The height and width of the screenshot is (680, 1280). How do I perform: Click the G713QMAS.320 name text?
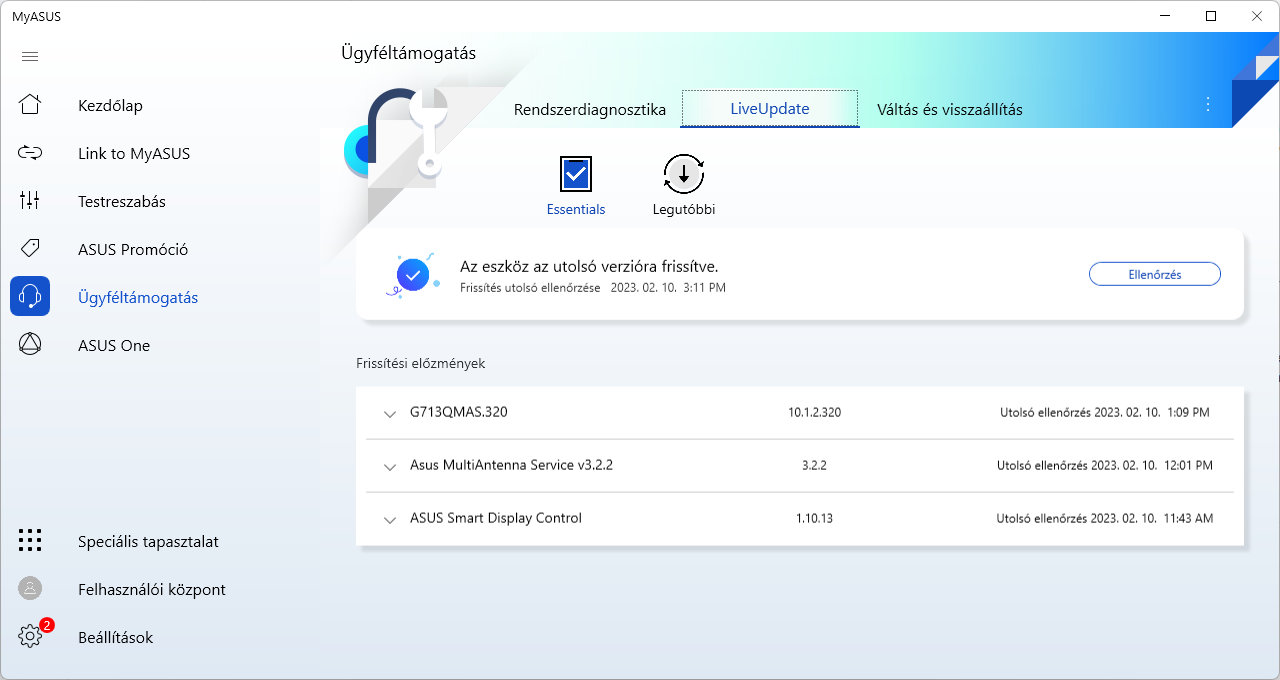(x=459, y=412)
